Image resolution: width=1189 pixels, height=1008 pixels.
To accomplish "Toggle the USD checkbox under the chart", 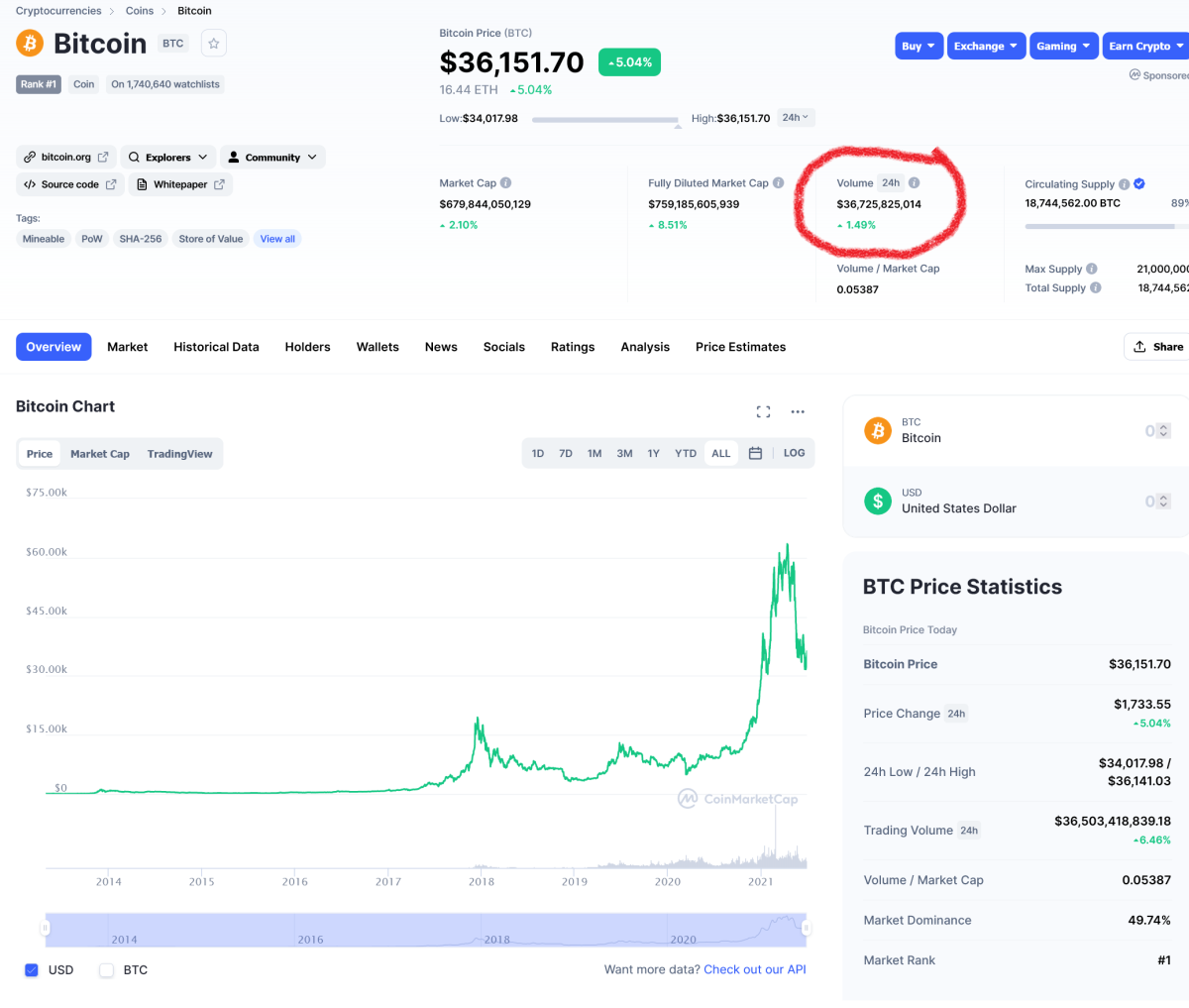I will coord(31,970).
